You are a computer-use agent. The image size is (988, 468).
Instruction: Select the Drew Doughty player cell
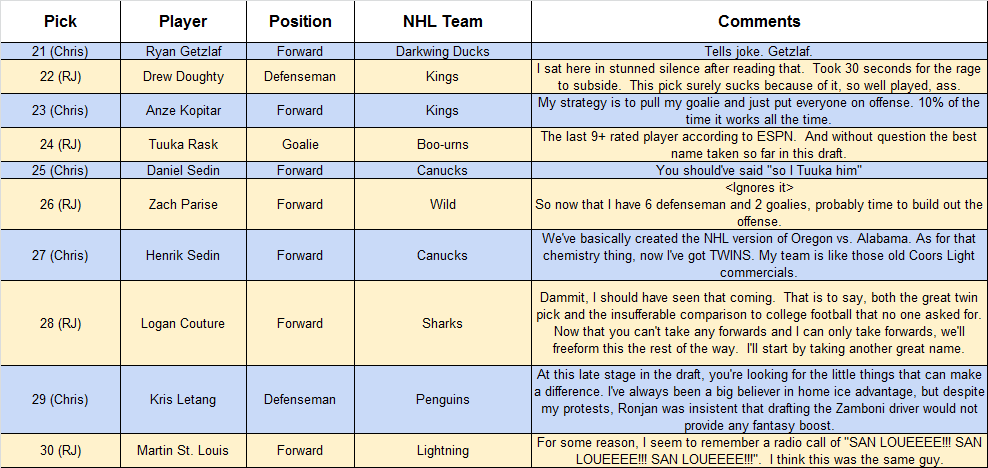pos(183,77)
